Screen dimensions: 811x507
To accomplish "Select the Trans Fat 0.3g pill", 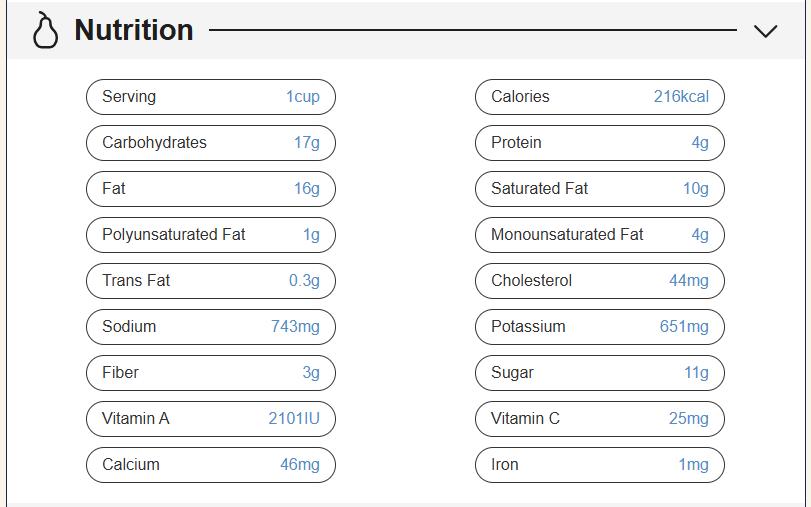I will (x=210, y=281).
